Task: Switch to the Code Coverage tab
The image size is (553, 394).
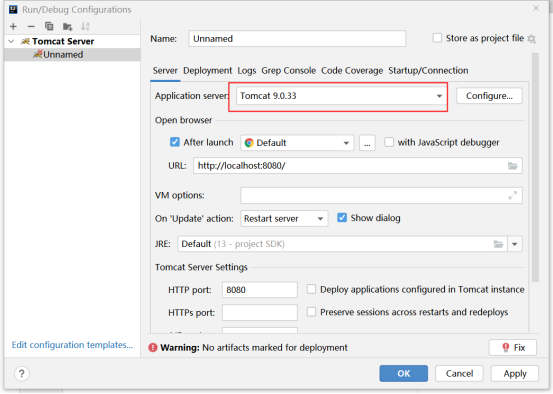Action: (x=352, y=71)
